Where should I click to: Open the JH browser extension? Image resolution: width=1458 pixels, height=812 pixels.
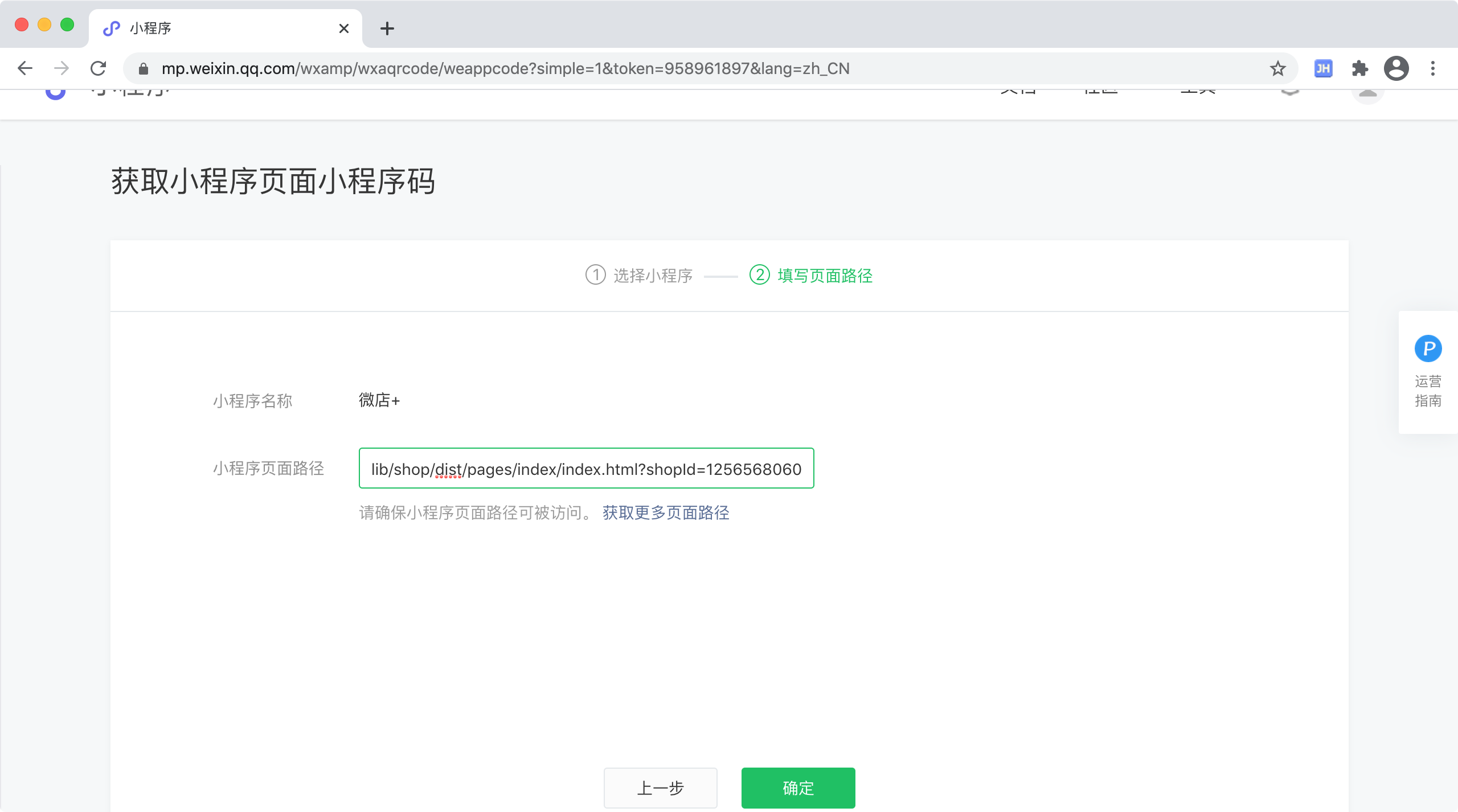point(1323,68)
